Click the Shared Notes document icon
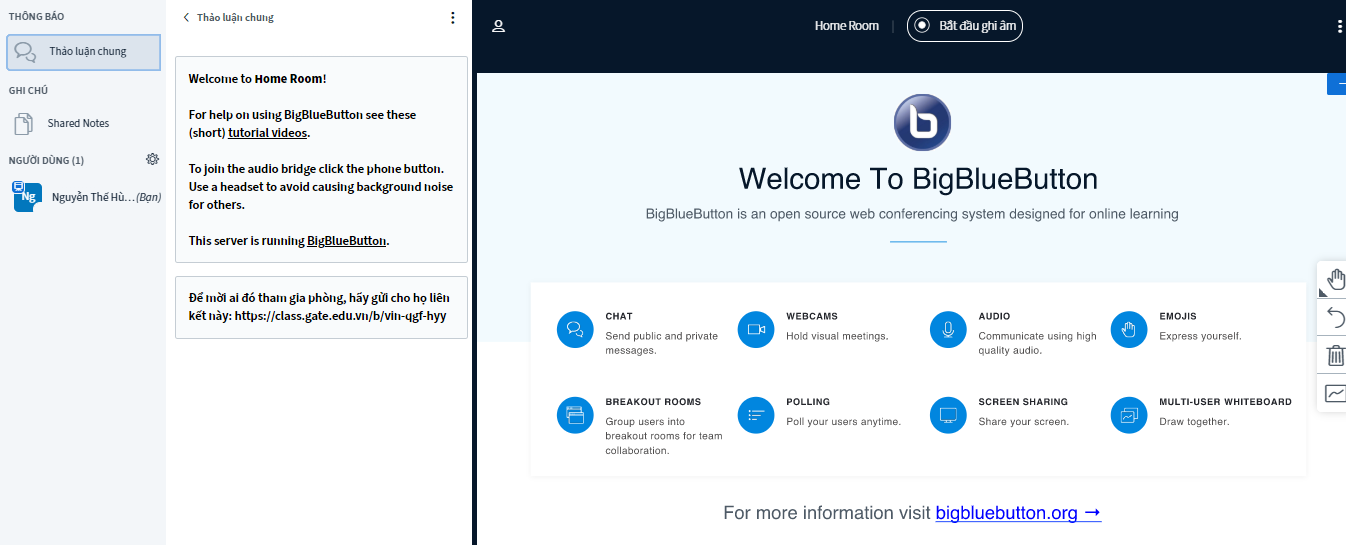Viewport: 1351px width, 545px height. 24,124
